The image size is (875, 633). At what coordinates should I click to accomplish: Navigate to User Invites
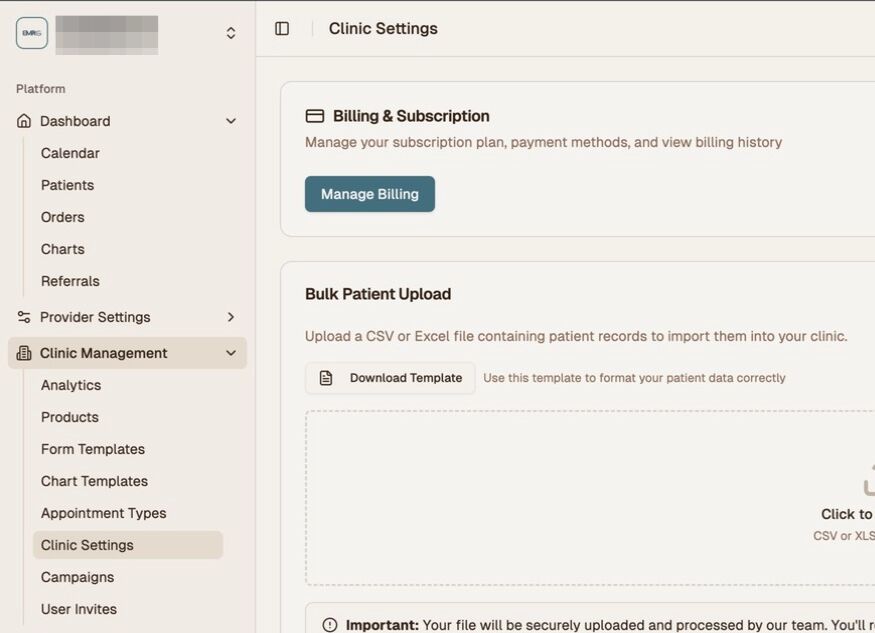coord(79,609)
